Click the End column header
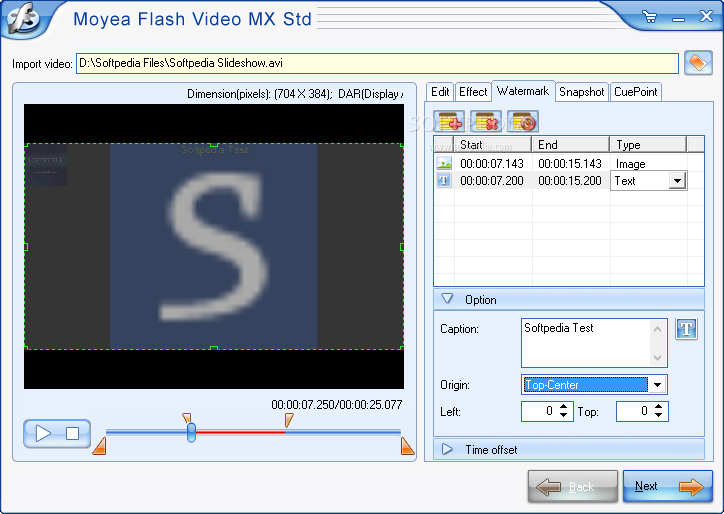The width and height of the screenshot is (724, 514). 571,144
